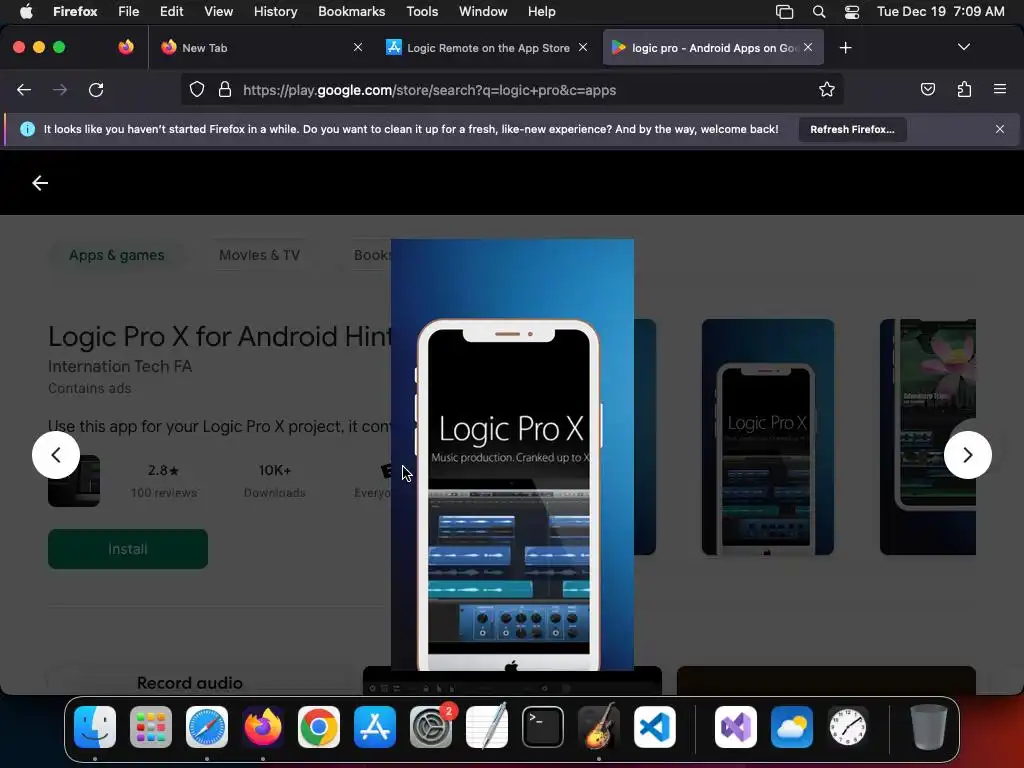Click the 2.8 star rating text
The height and width of the screenshot is (768, 1024).
pos(163,470)
